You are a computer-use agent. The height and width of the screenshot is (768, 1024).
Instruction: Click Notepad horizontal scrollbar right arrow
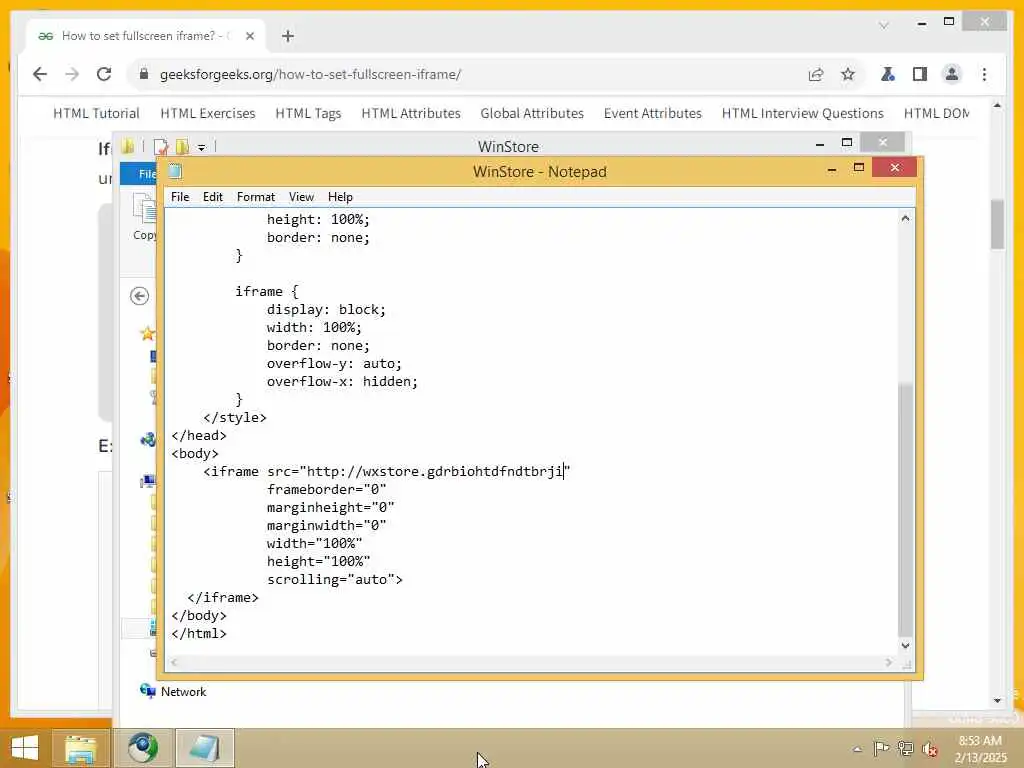tap(889, 662)
